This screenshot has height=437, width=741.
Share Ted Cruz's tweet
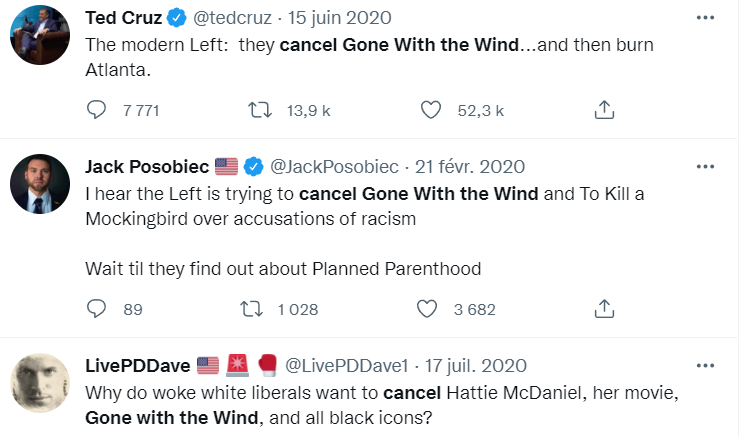coord(604,110)
